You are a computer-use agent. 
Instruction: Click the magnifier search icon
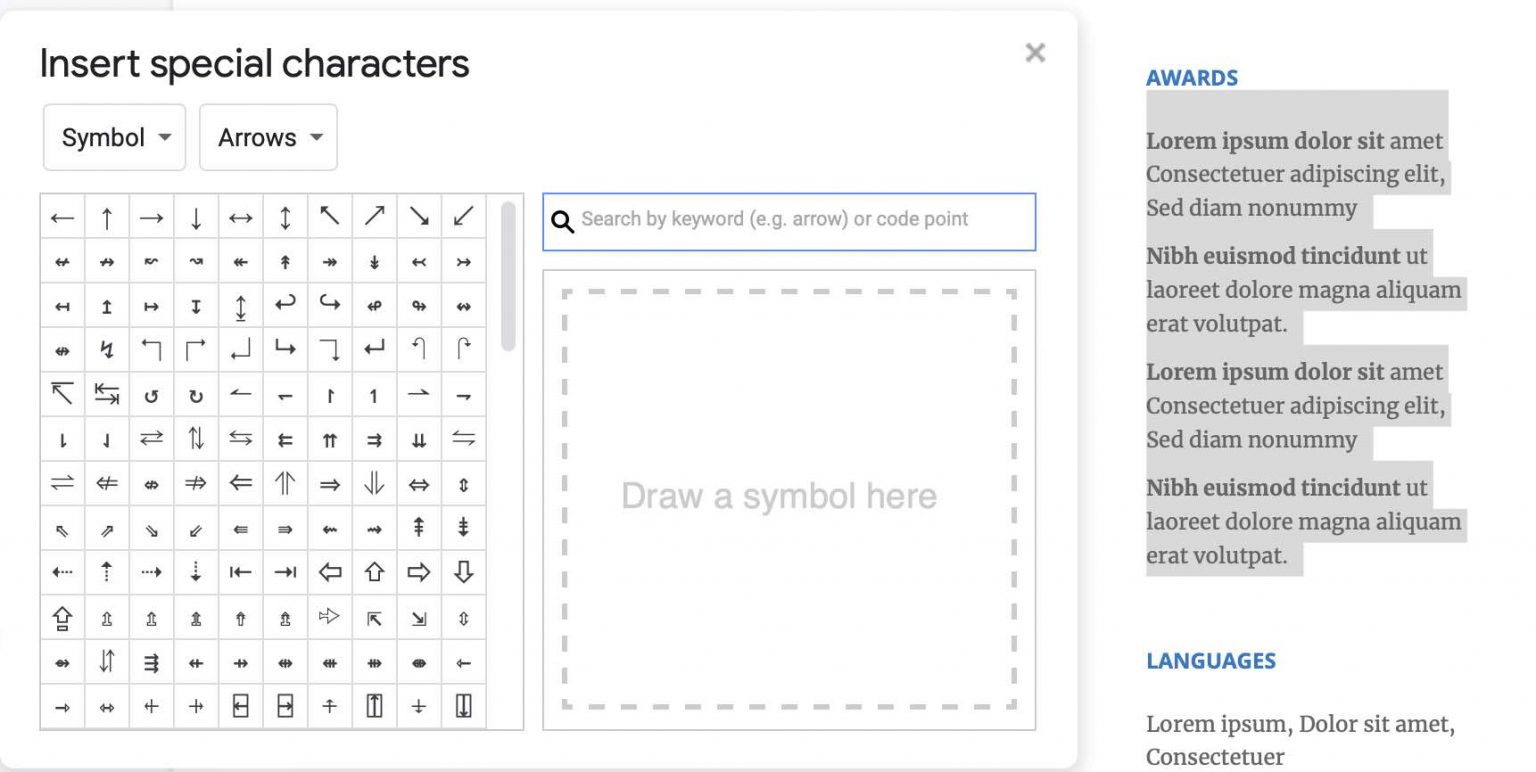tap(563, 221)
